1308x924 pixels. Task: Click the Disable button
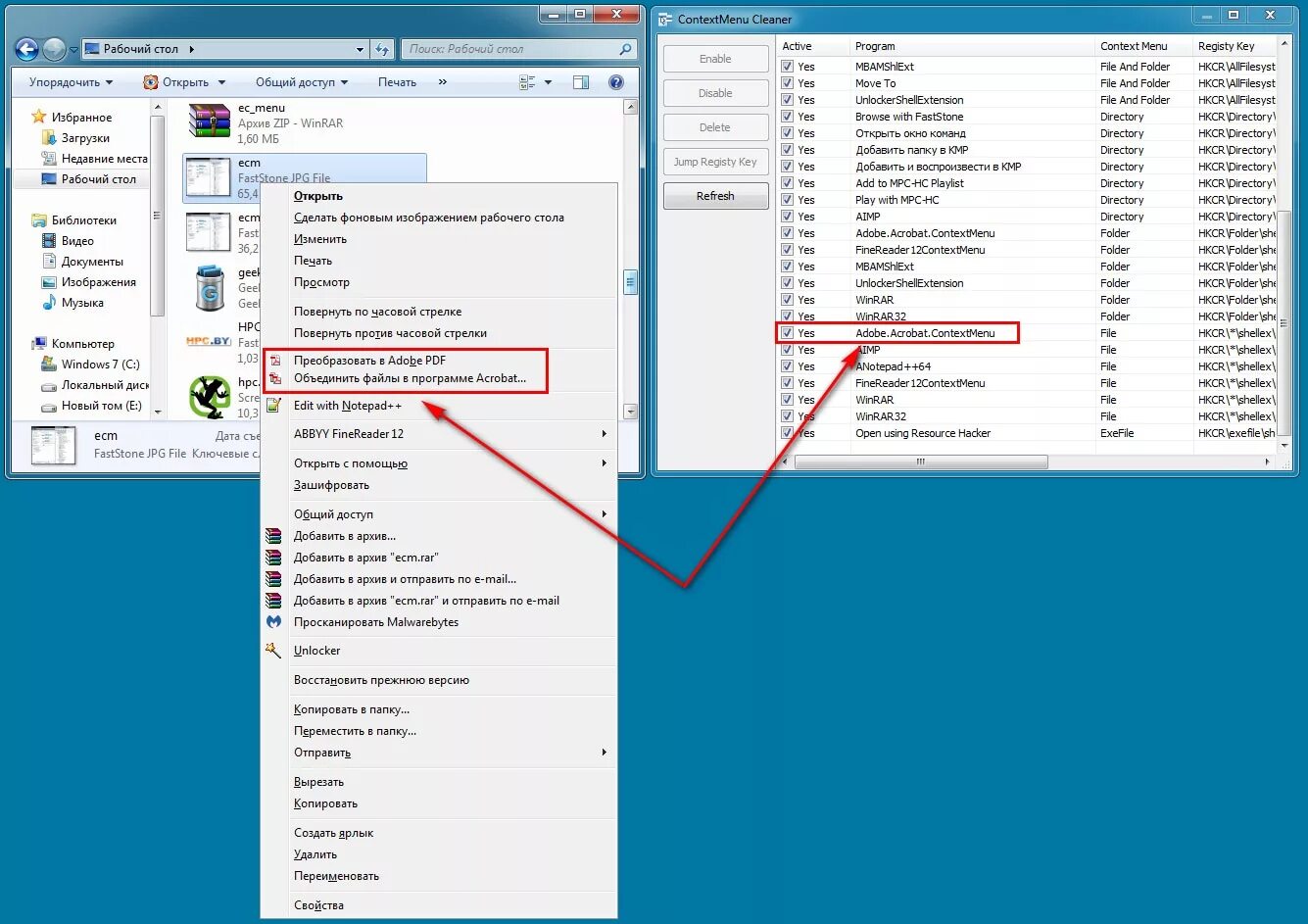point(715,93)
